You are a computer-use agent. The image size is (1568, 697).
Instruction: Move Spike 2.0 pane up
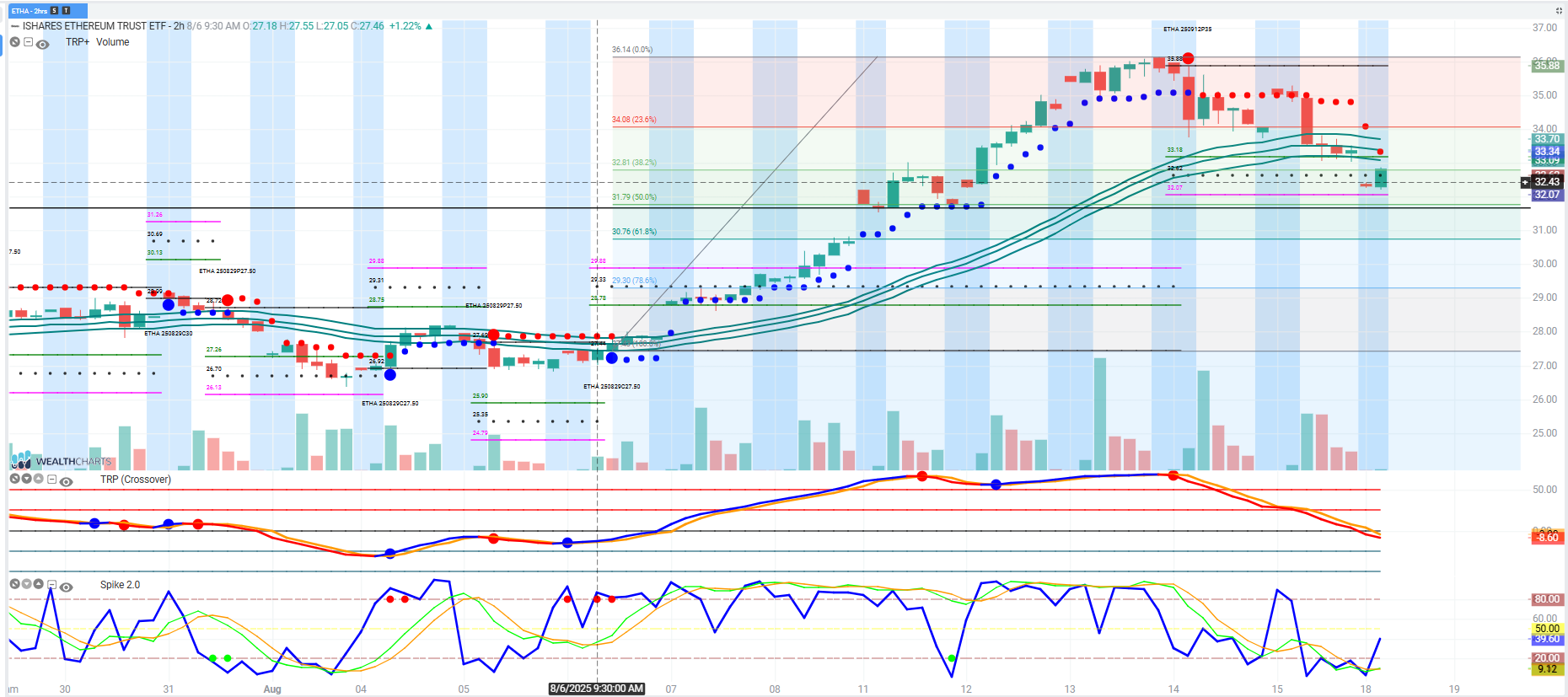tap(38, 584)
